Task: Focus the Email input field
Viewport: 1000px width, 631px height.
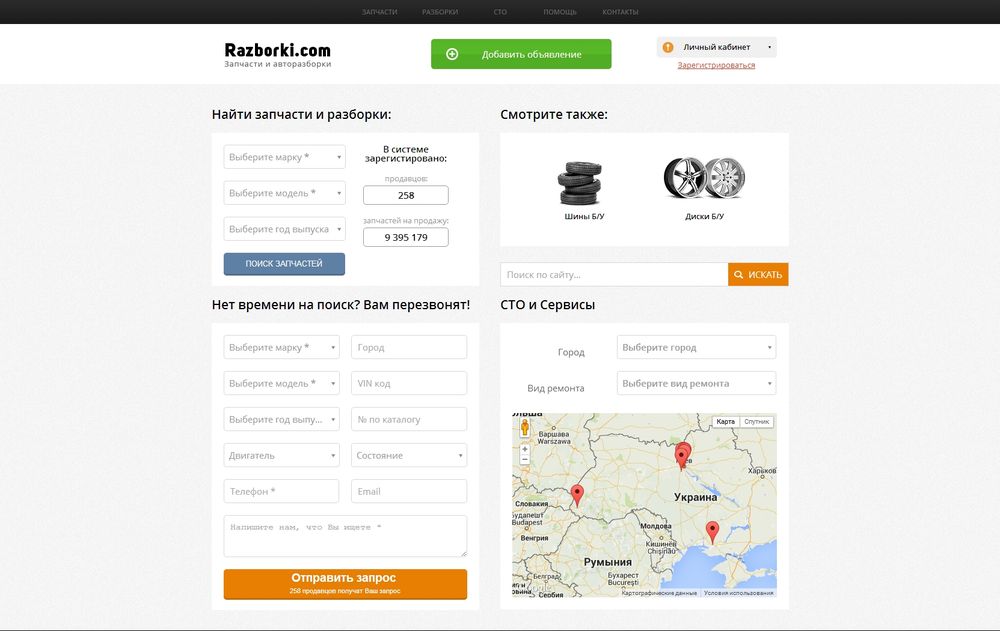Action: 409,491
